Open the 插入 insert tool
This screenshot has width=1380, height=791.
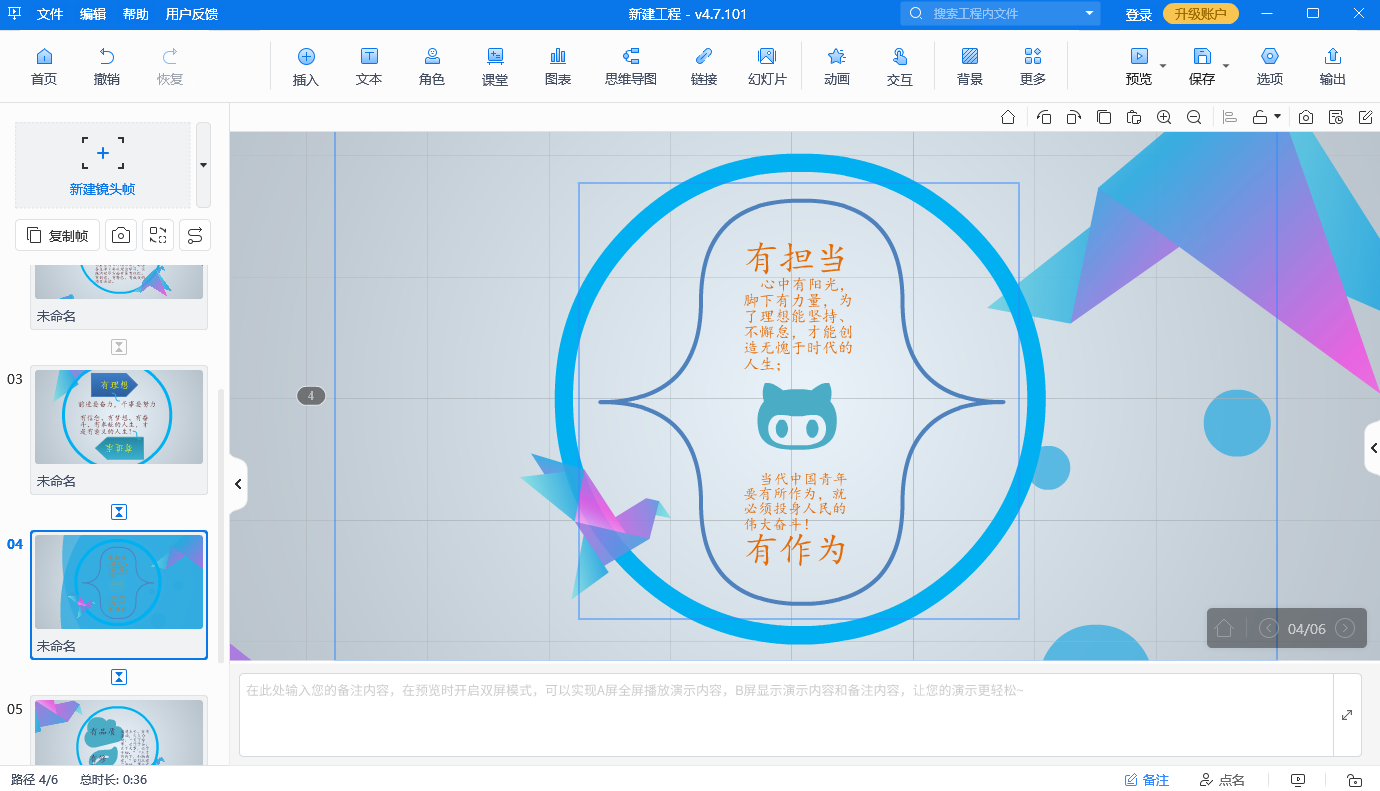point(306,66)
